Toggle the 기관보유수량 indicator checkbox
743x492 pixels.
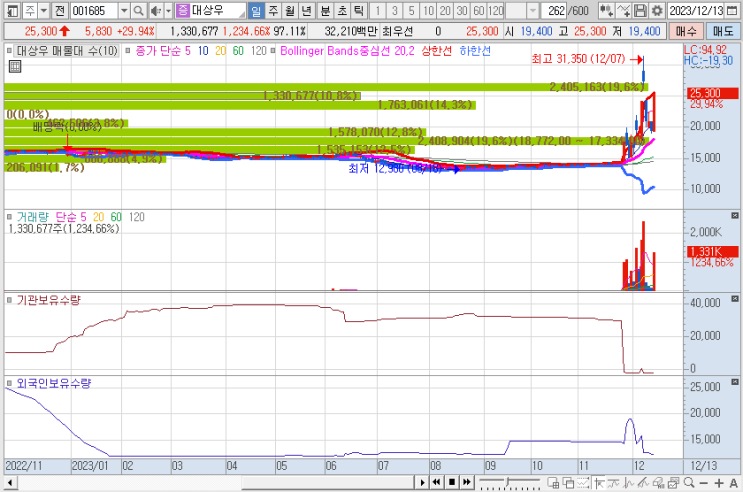[9, 300]
